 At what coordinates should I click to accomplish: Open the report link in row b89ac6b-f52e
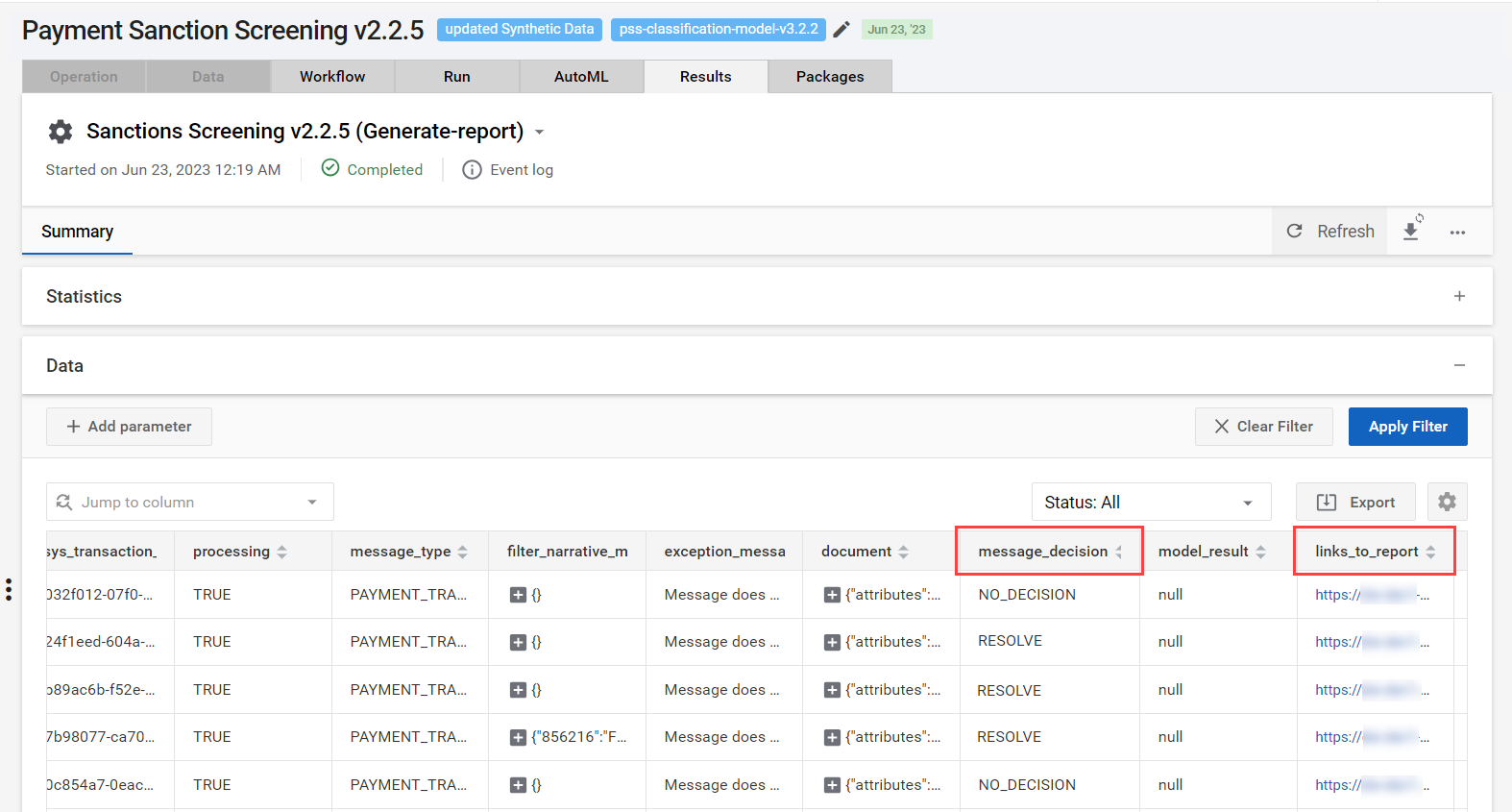[x=1372, y=690]
